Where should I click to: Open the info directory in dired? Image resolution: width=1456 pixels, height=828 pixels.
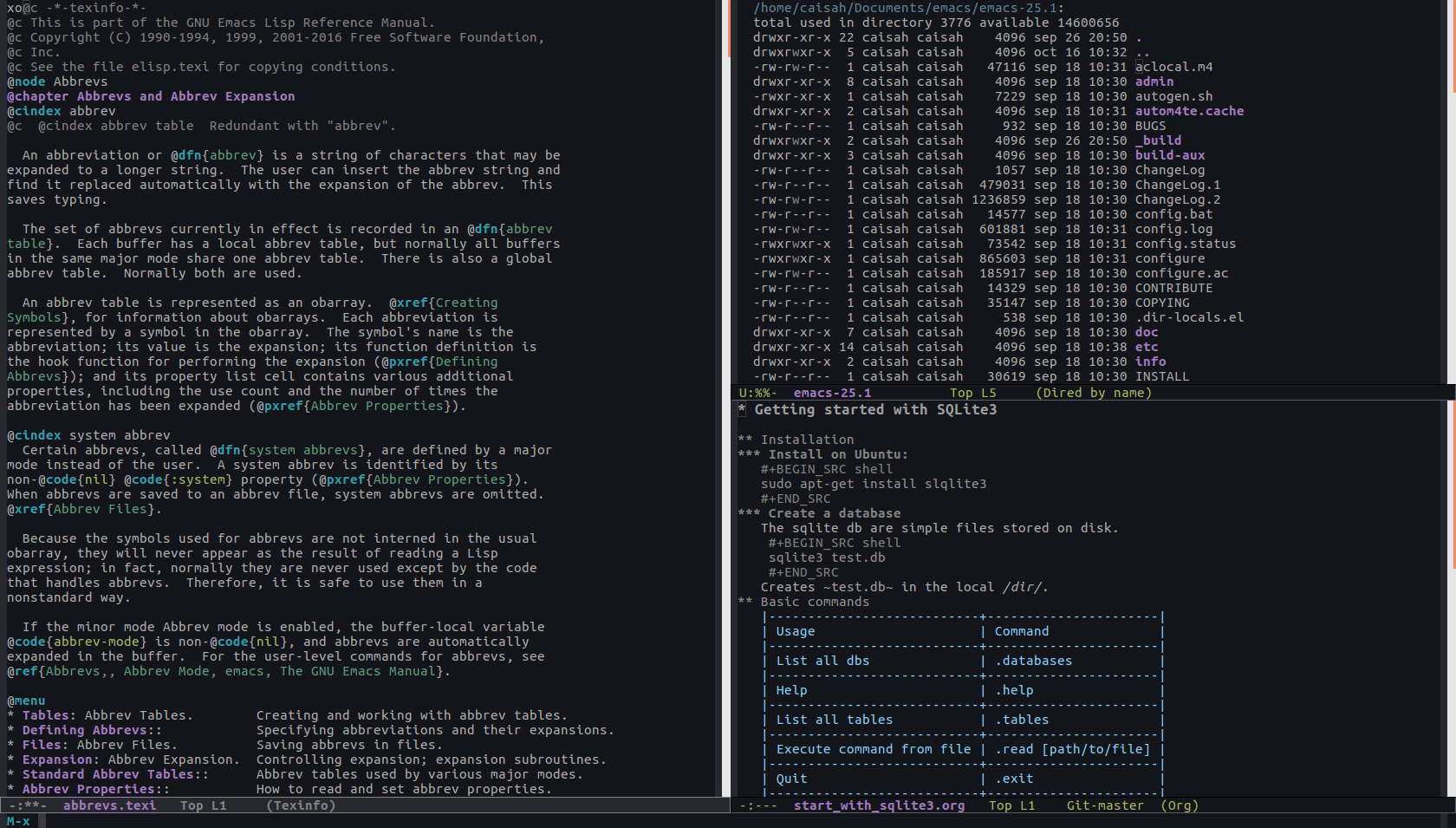click(x=1151, y=362)
